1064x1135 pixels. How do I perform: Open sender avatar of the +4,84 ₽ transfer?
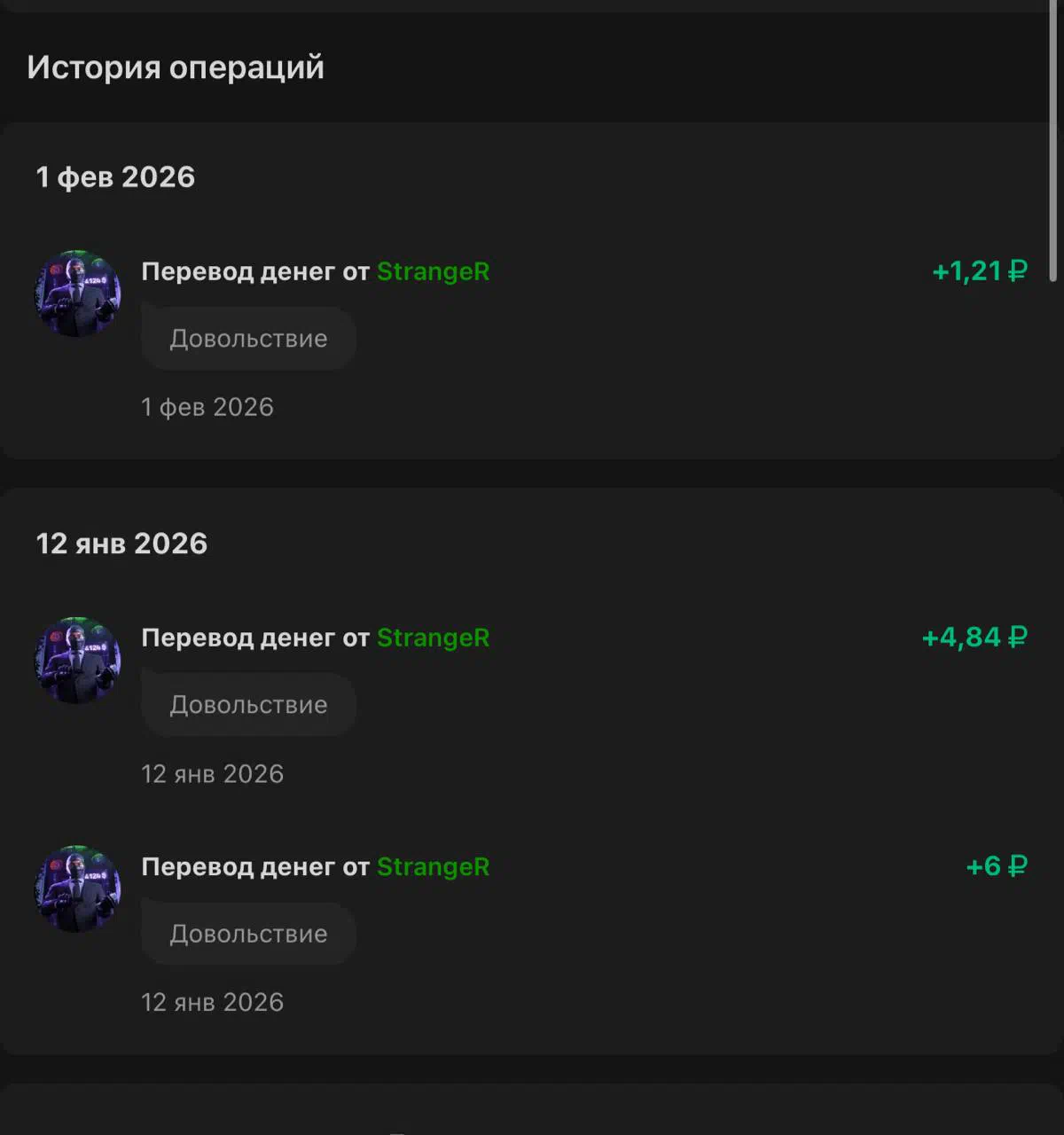coord(78,661)
